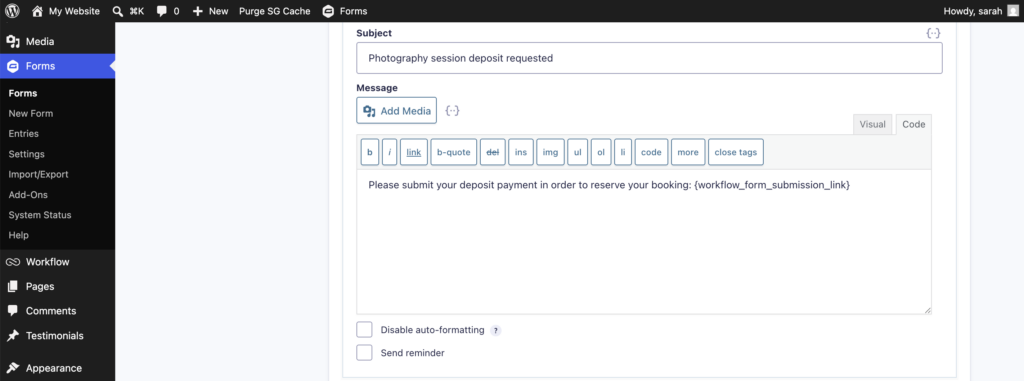Open Testimonials in the sidebar

click(54, 336)
